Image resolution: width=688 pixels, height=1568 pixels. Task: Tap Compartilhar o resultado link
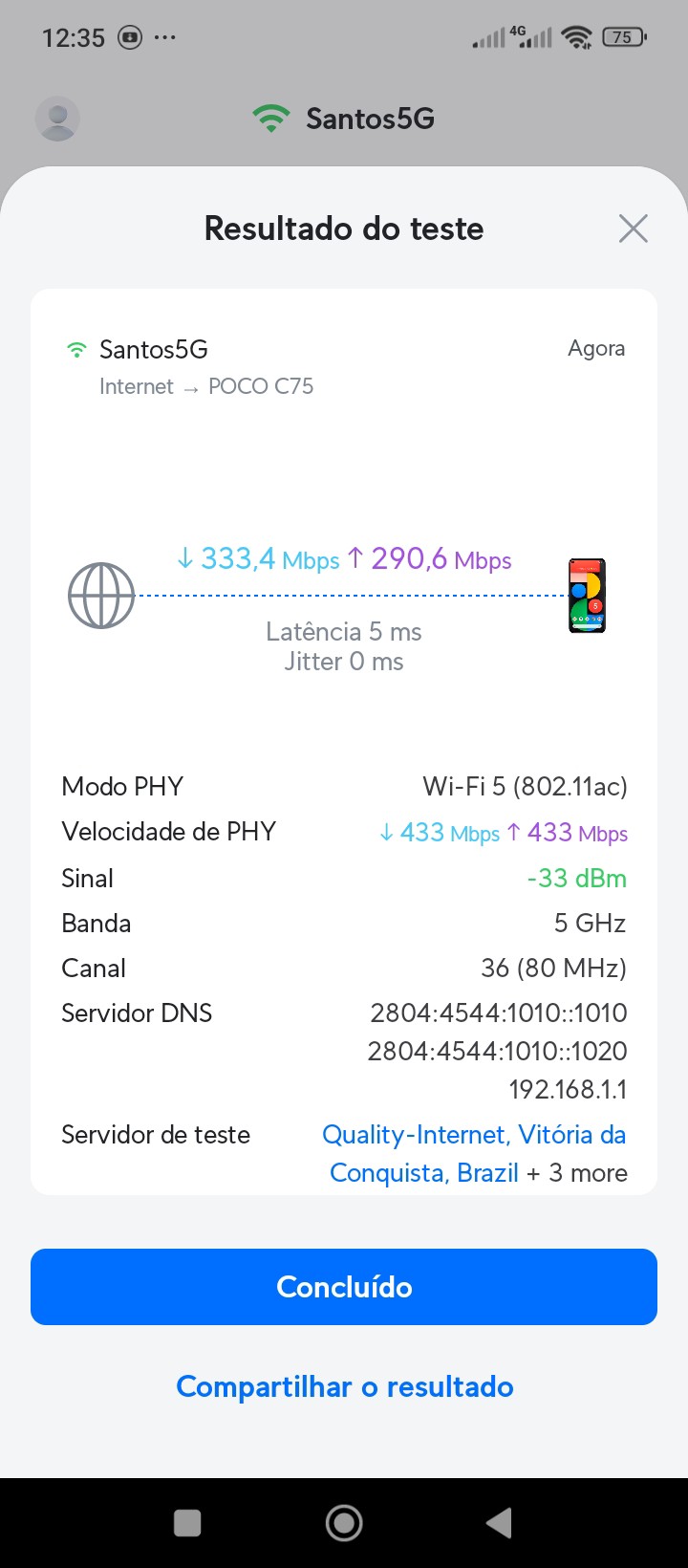tap(344, 1386)
